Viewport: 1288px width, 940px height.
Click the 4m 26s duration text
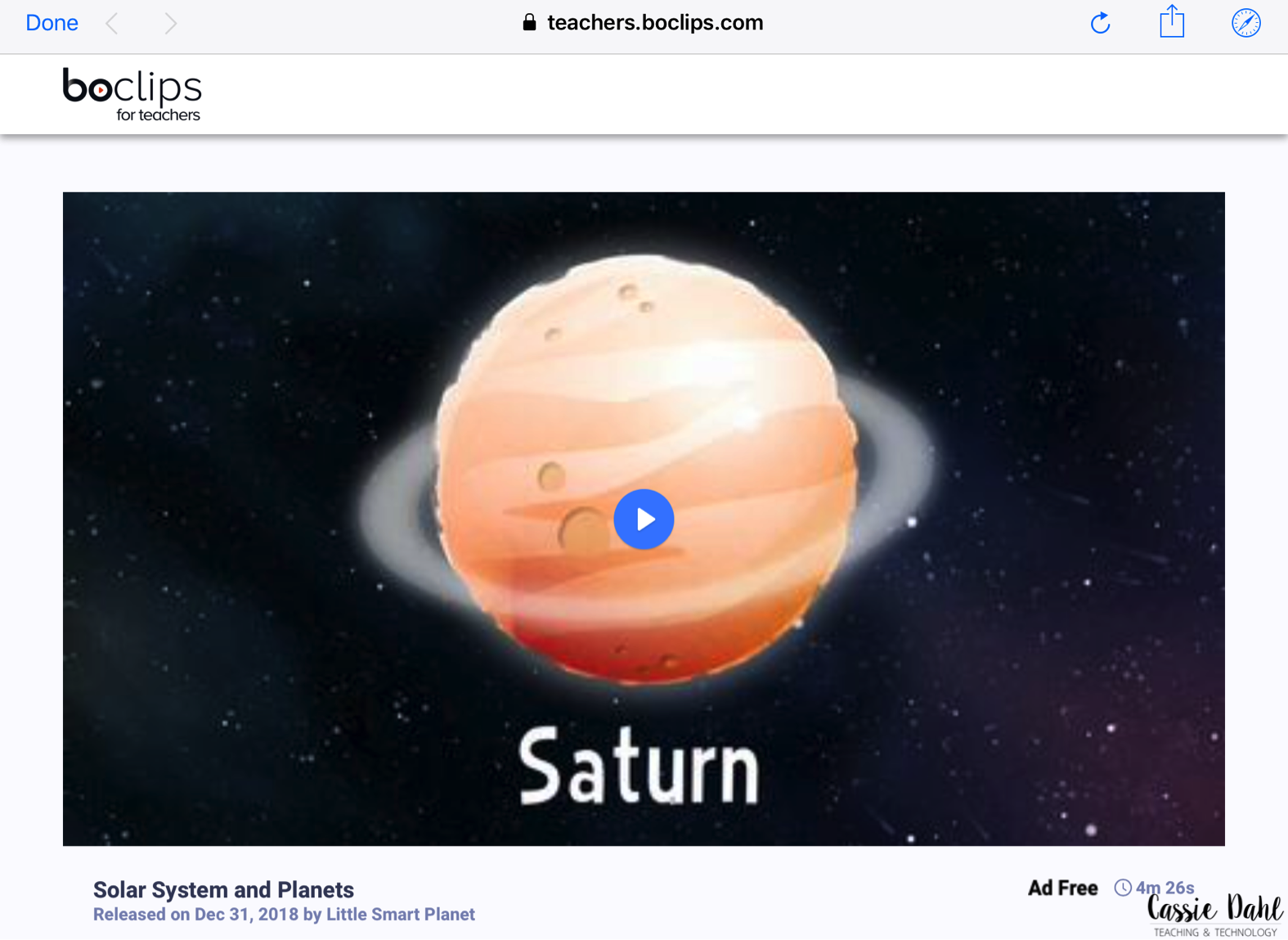(1165, 888)
